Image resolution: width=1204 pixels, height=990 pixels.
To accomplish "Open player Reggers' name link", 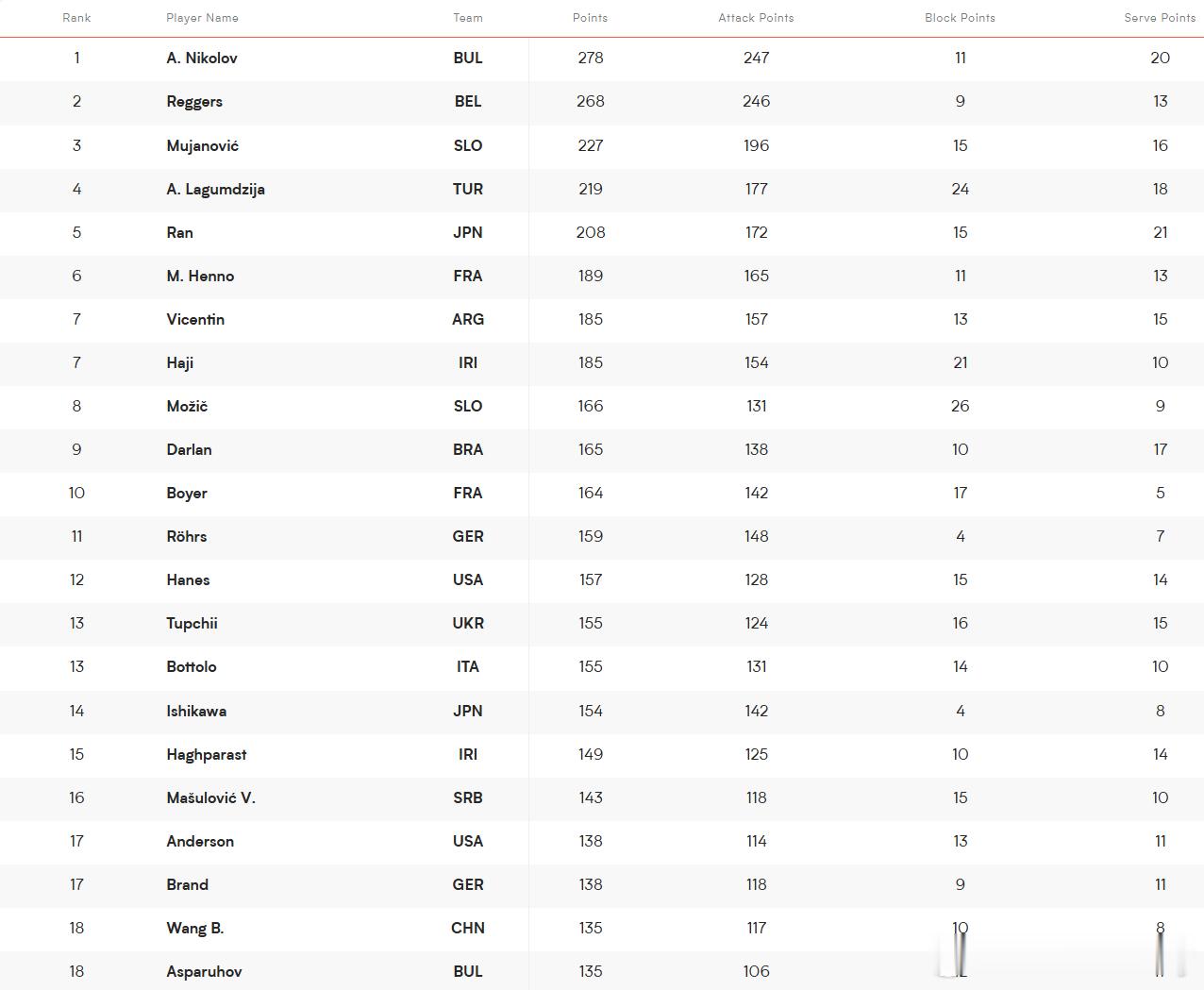I will pos(194,102).
